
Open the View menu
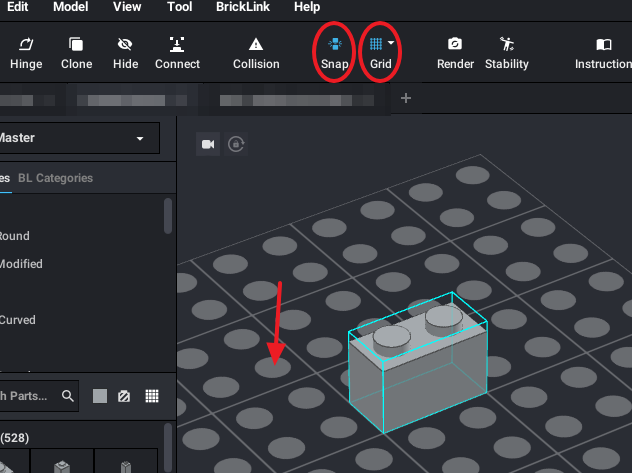[x=127, y=7]
